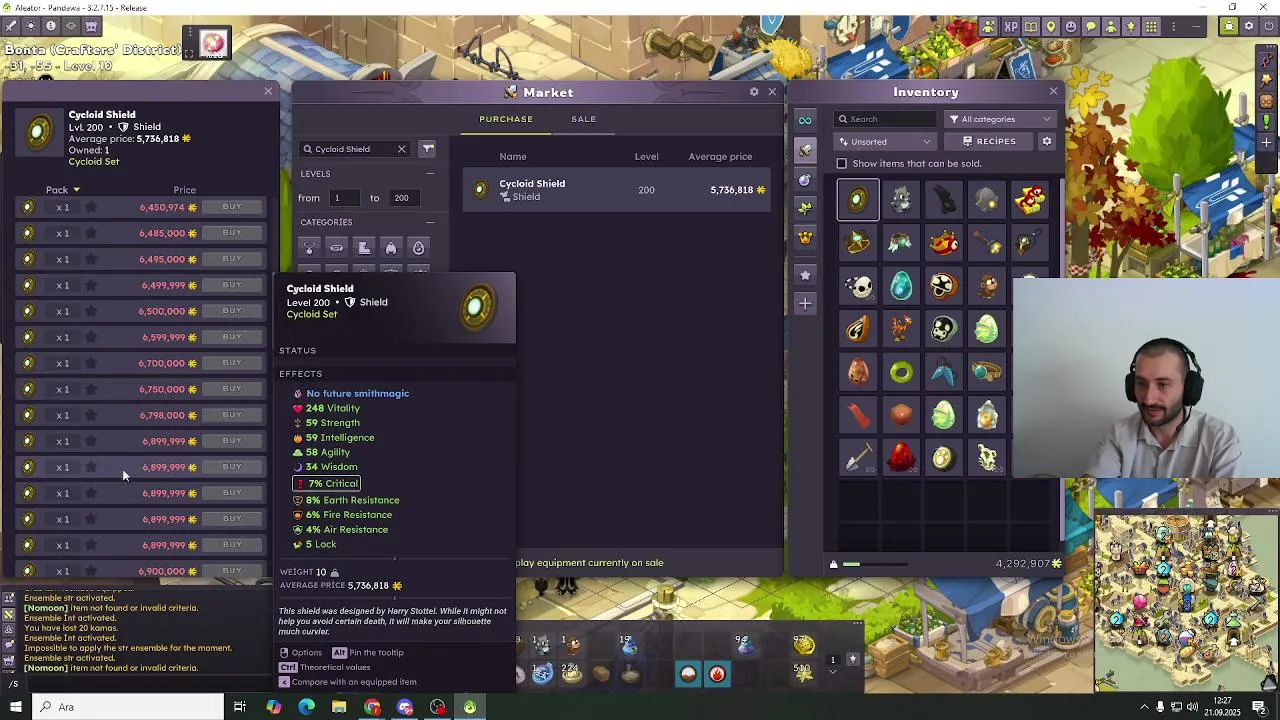Select the infinity all-items icon in Inventory sidebar
This screenshot has height=720, width=1280.
pos(805,120)
